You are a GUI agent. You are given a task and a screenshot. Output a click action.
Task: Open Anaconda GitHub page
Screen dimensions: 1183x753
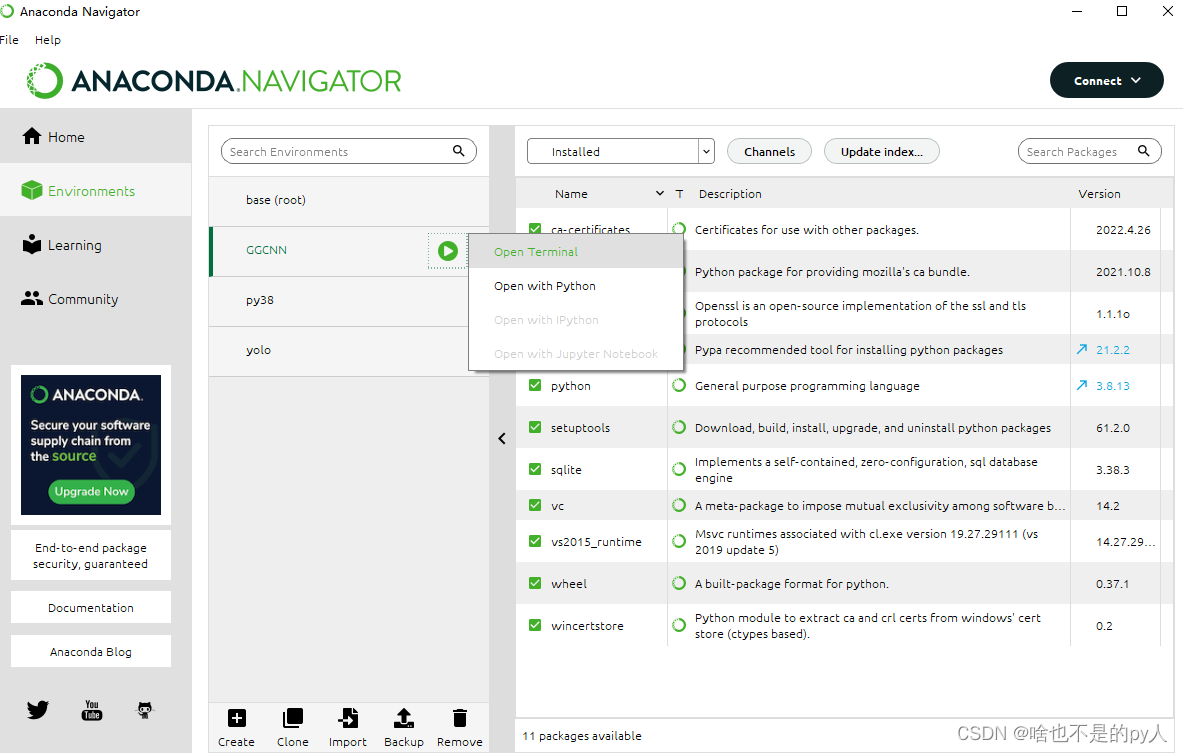pyautogui.click(x=145, y=709)
